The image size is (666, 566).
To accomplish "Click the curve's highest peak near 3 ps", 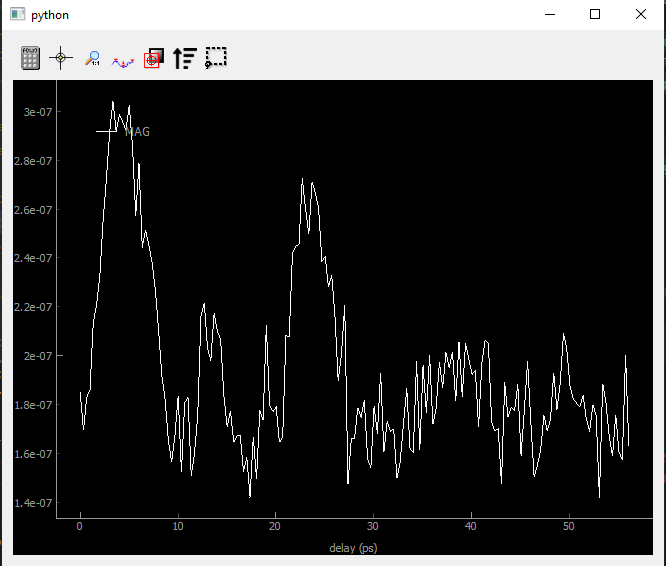I will point(113,102).
